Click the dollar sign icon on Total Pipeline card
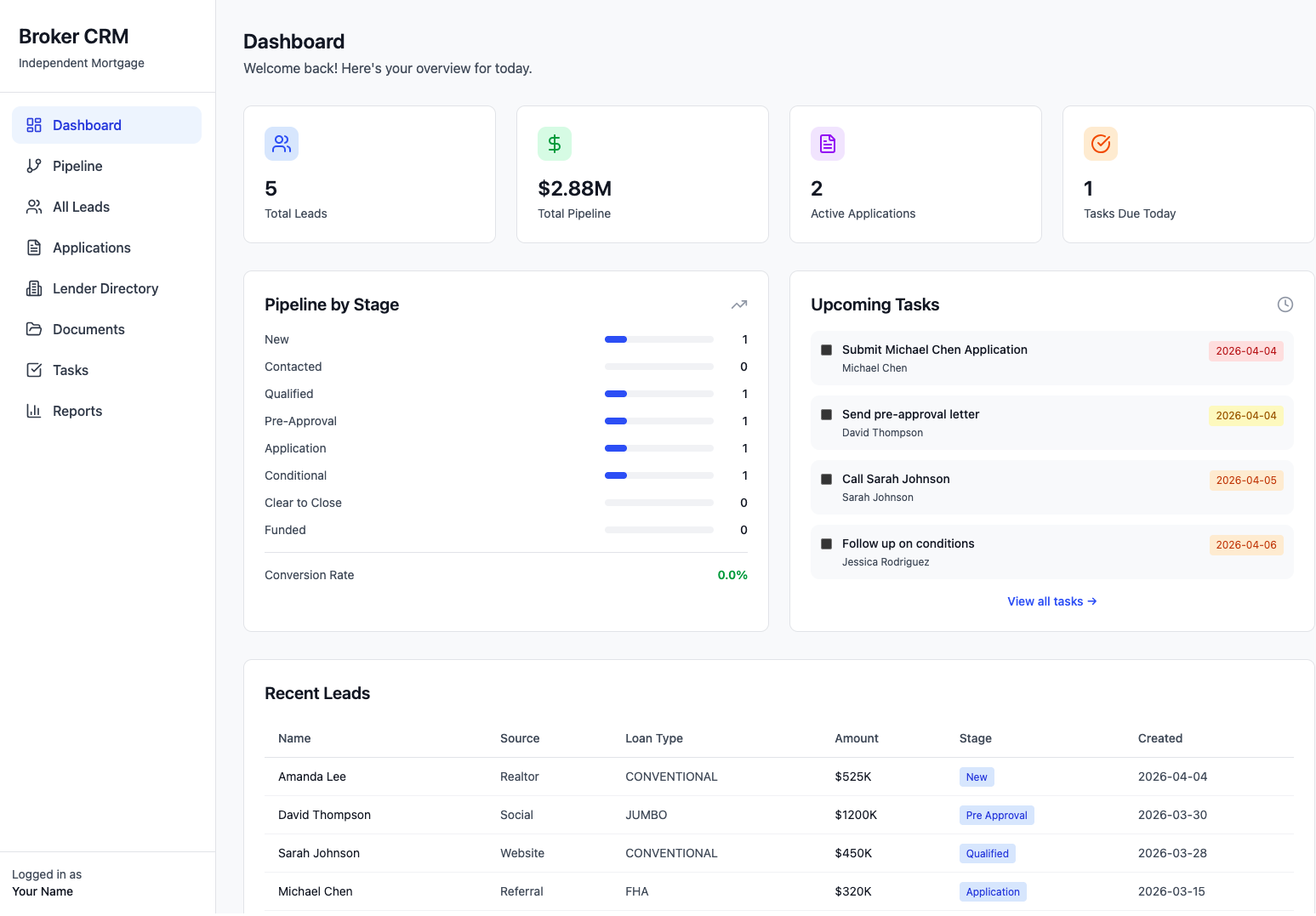Screen dimensions: 1316x916 click(x=555, y=144)
